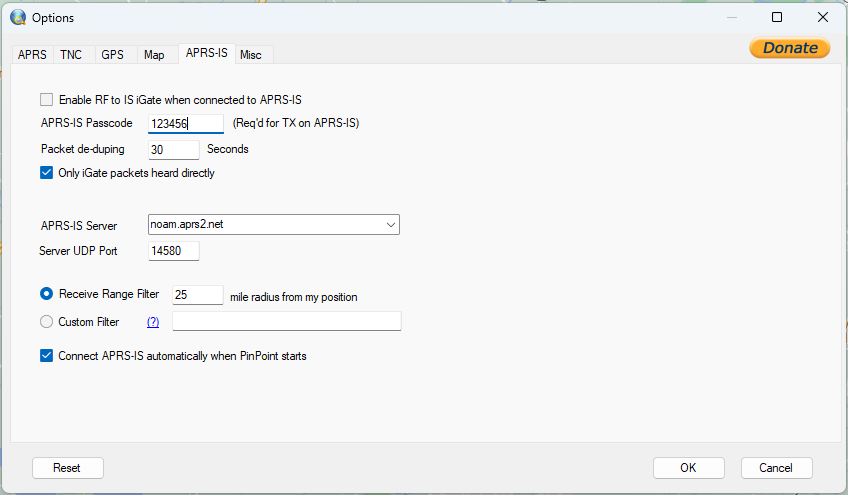Viewport: 848px width, 495px height.
Task: Click the (?) custom filter help link
Action: coord(153,322)
